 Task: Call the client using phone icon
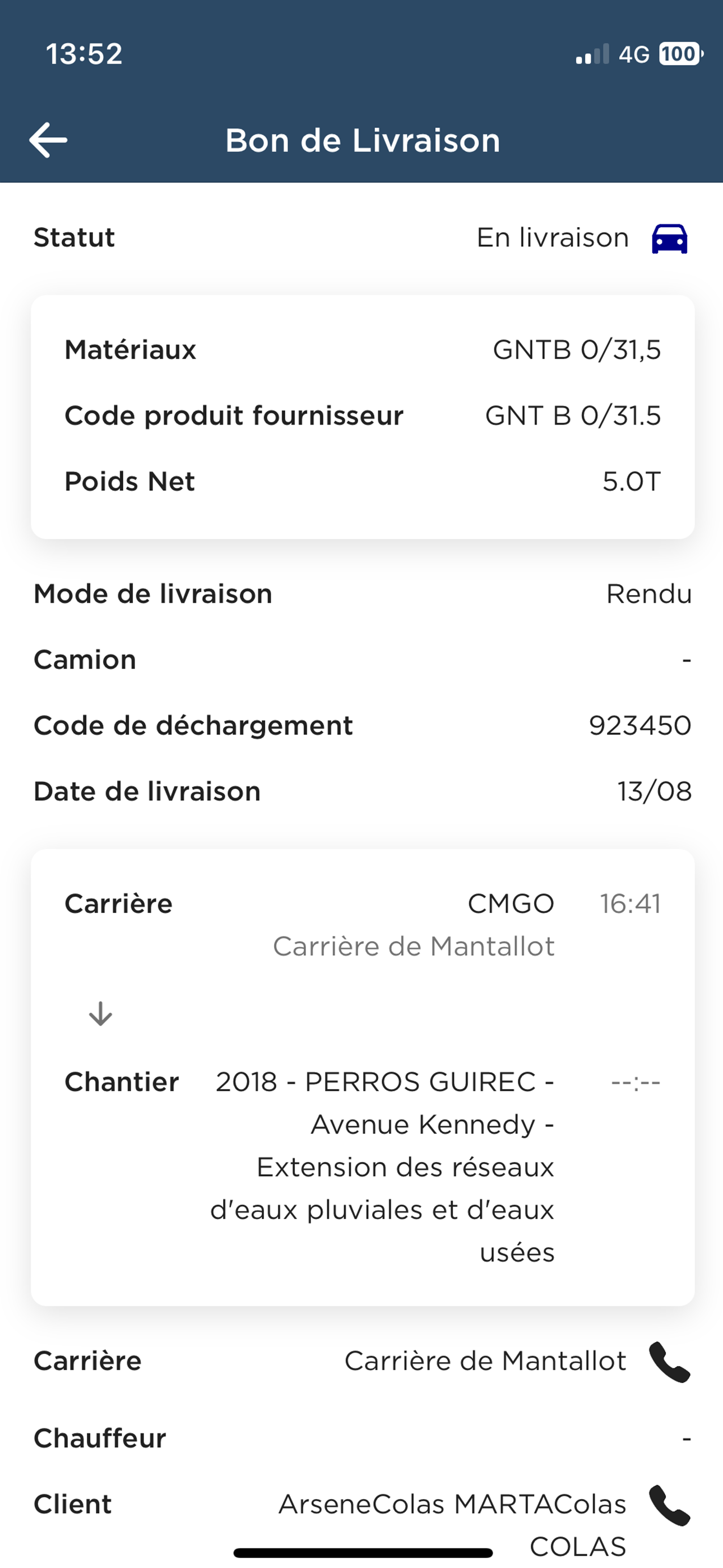(x=669, y=1505)
